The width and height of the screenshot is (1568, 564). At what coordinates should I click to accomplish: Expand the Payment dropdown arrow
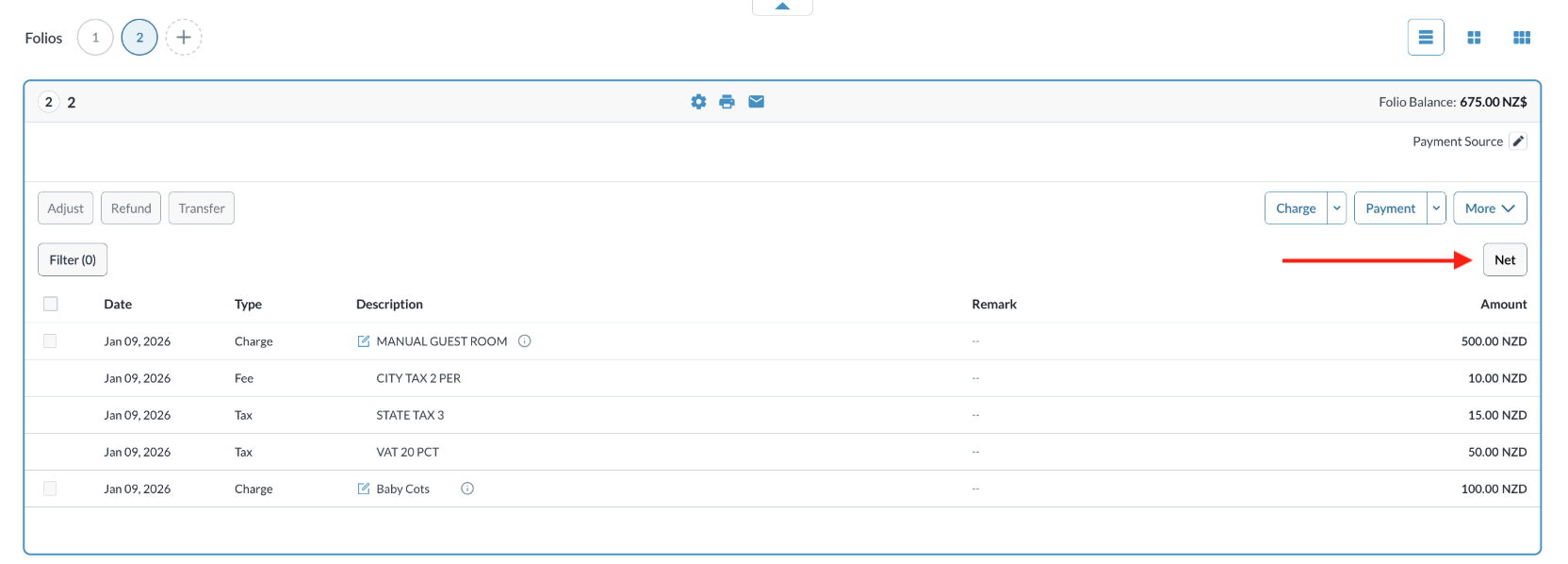point(1436,208)
